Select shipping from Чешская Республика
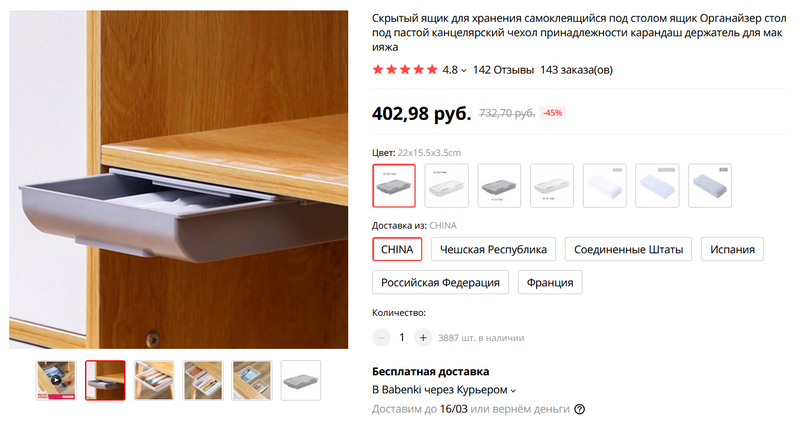800x423 pixels. pyautogui.click(x=493, y=249)
